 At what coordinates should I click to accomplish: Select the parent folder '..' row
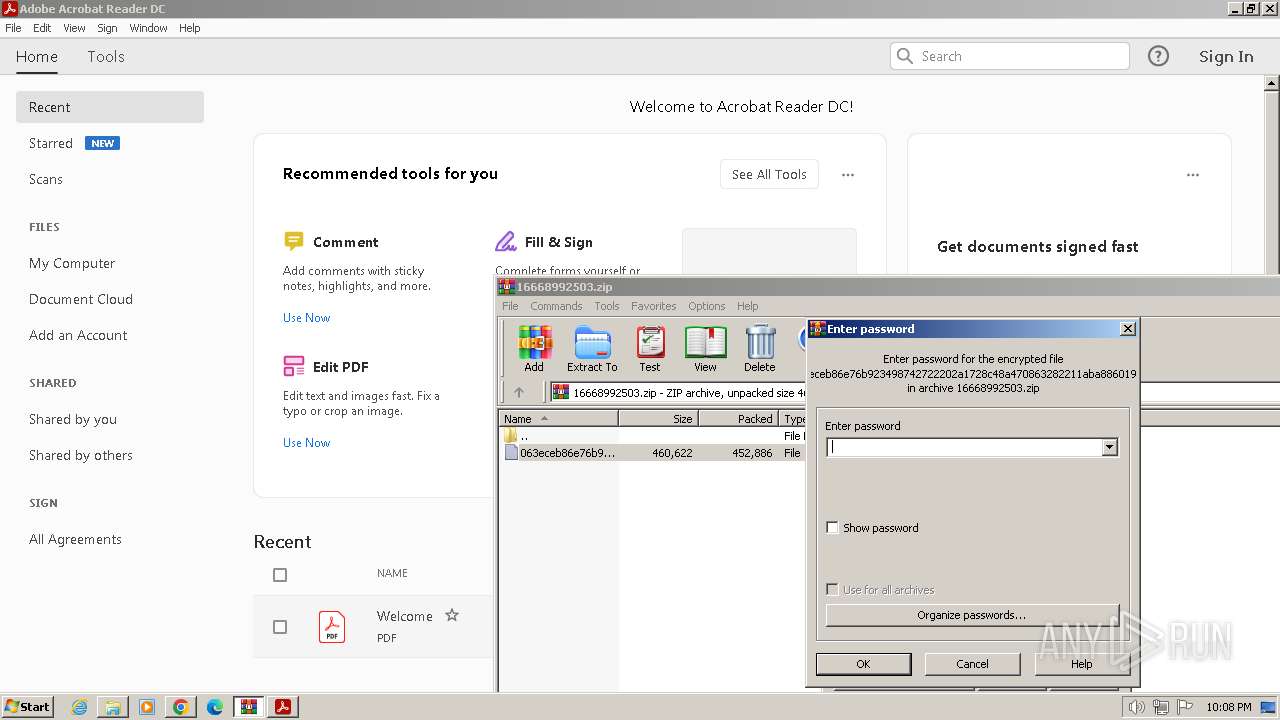[651, 436]
